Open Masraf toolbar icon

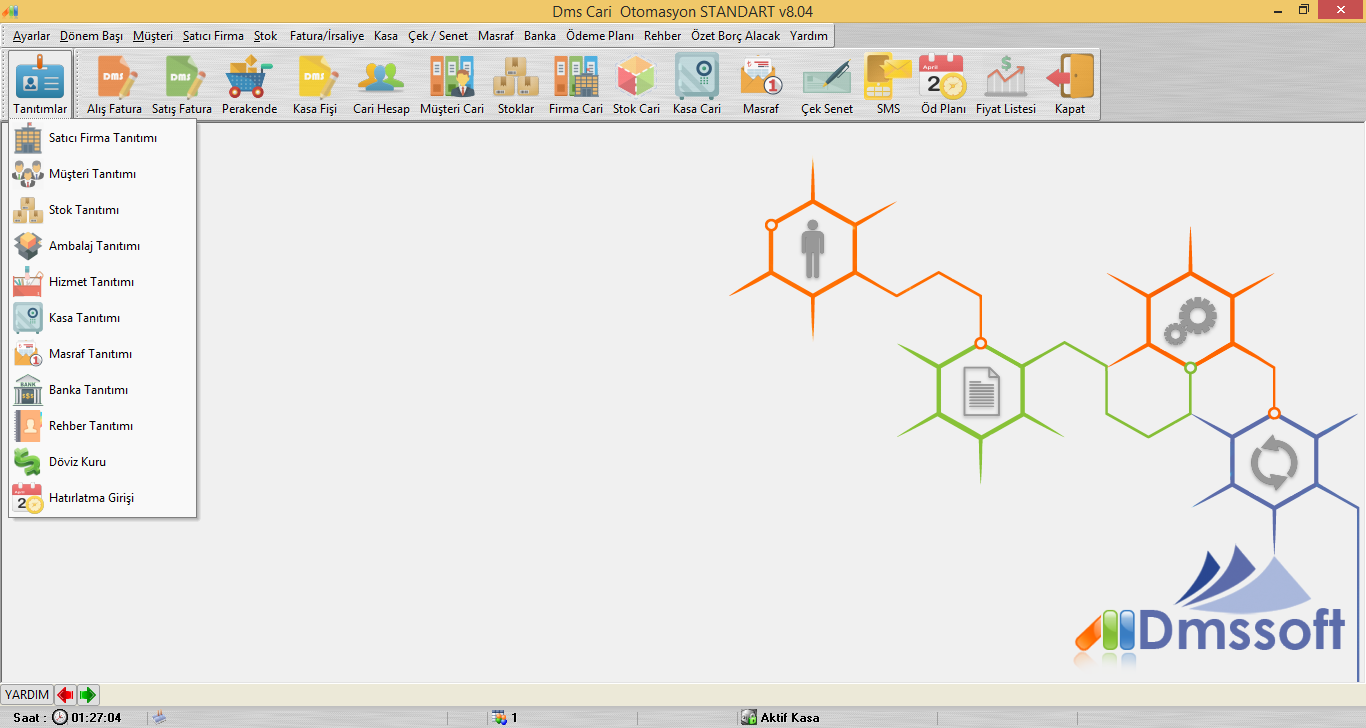click(761, 85)
